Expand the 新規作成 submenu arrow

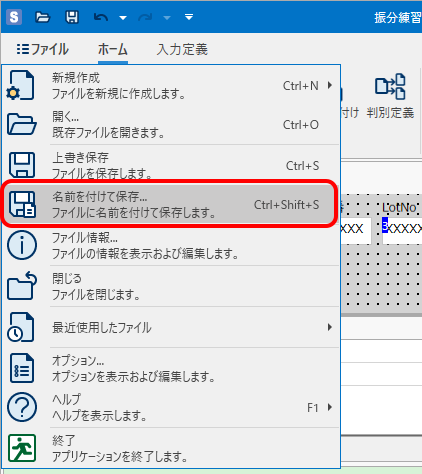coord(330,85)
